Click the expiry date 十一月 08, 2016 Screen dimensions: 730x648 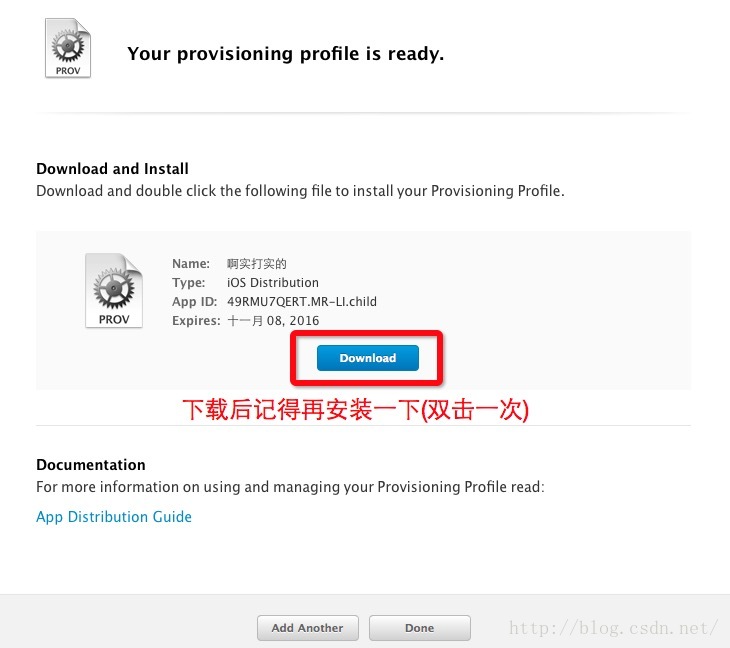pos(273,321)
